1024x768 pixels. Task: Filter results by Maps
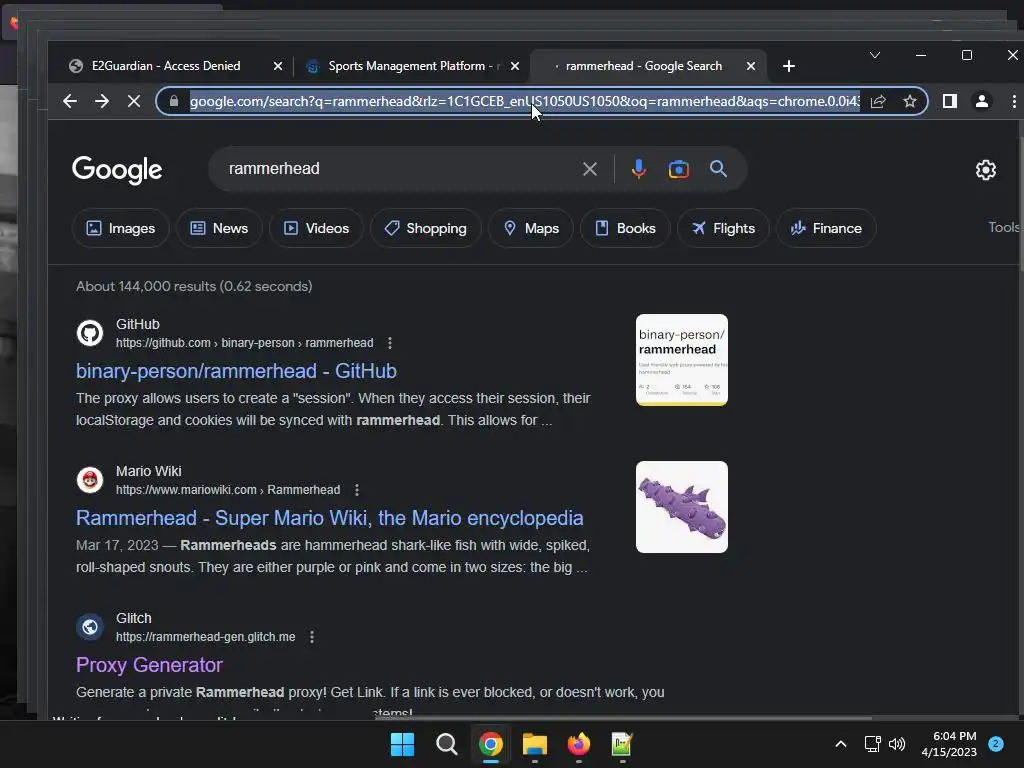(x=531, y=228)
